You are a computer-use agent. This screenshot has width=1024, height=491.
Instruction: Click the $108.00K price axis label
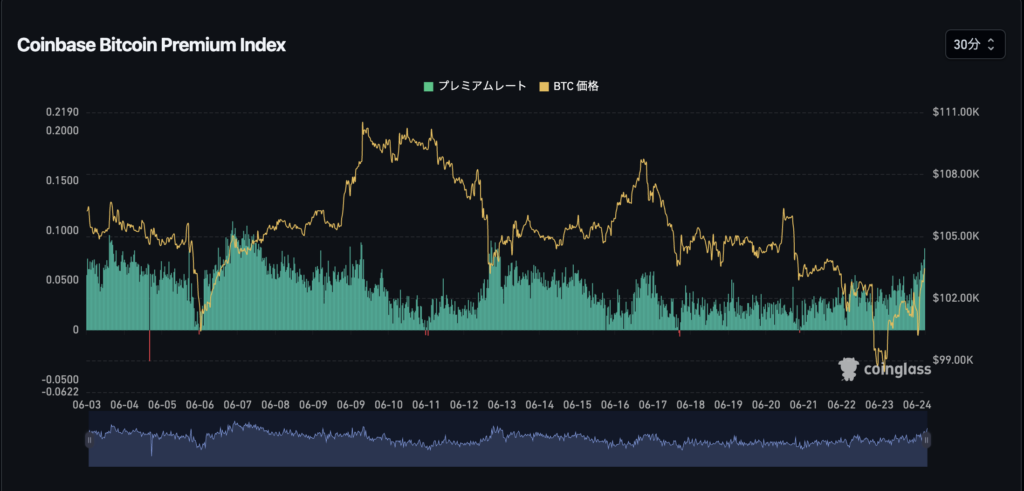tap(956, 174)
